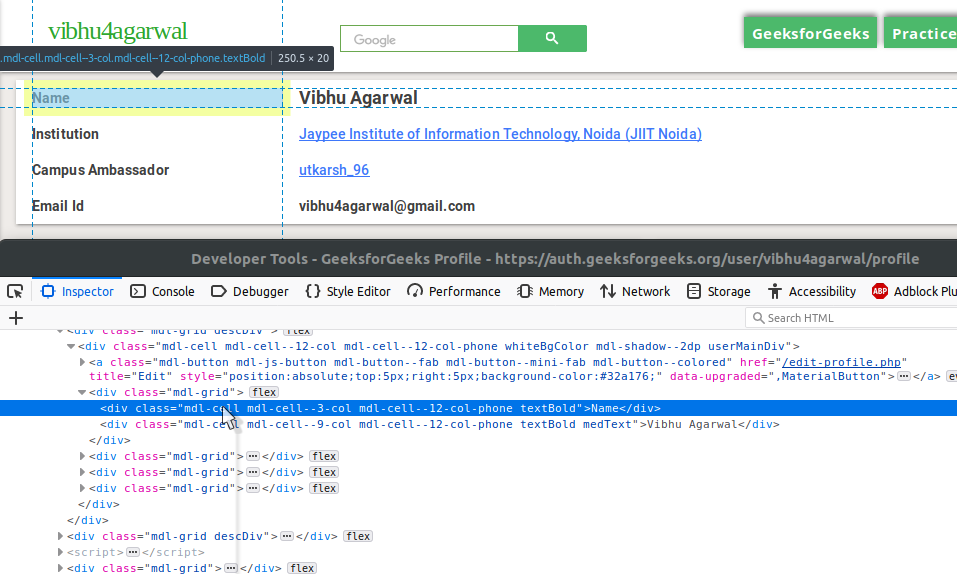This screenshot has height=574, width=957.
Task: Expand the lower mdl-grid descDiv node
Action: coord(60,536)
